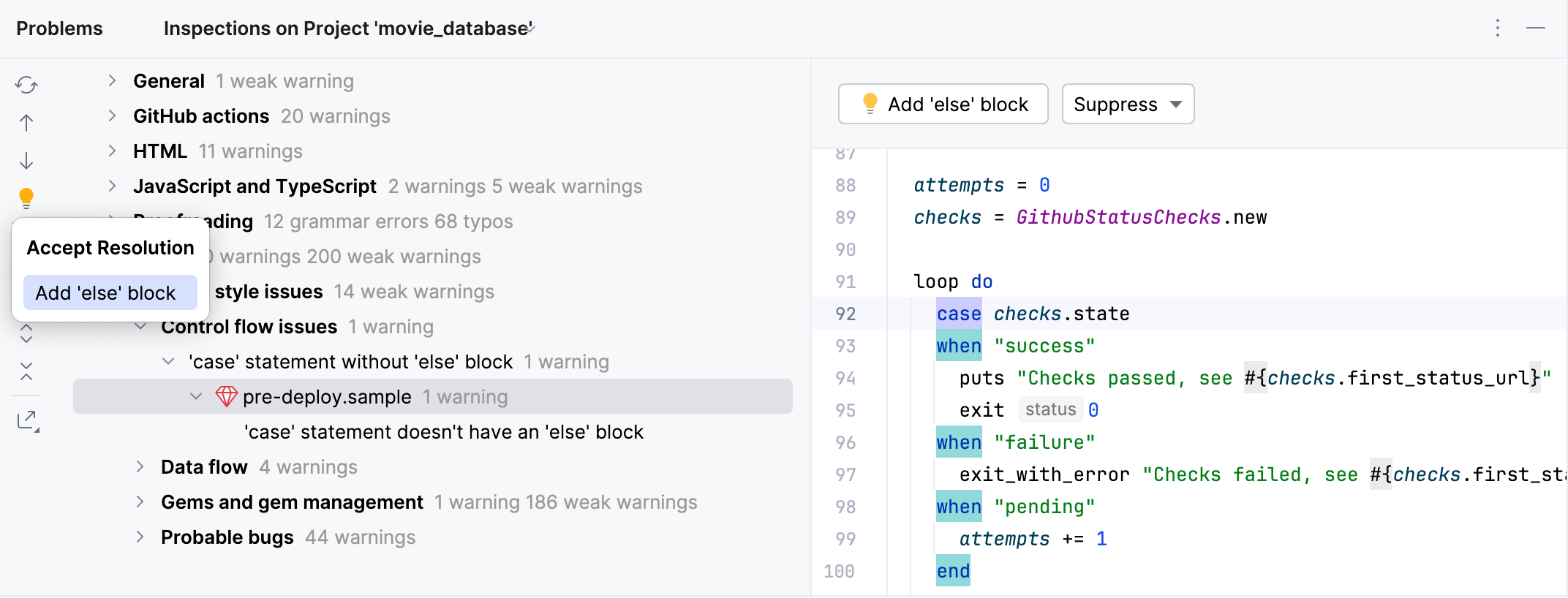This screenshot has width=1568, height=598.
Task: Click the expand all tree nodes icon
Action: pos(26,334)
